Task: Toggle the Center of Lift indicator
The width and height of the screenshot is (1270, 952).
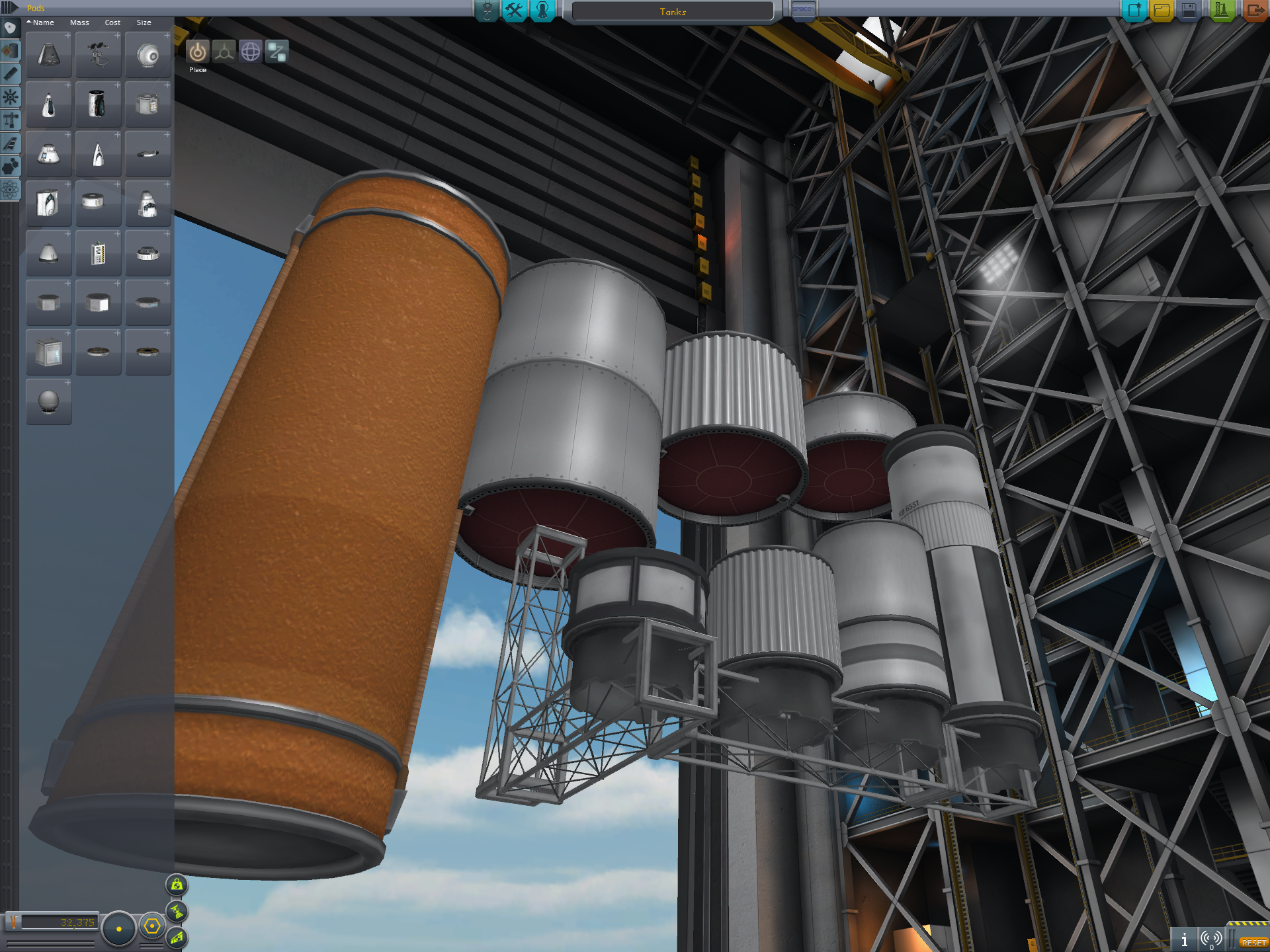Action: pyautogui.click(x=177, y=938)
